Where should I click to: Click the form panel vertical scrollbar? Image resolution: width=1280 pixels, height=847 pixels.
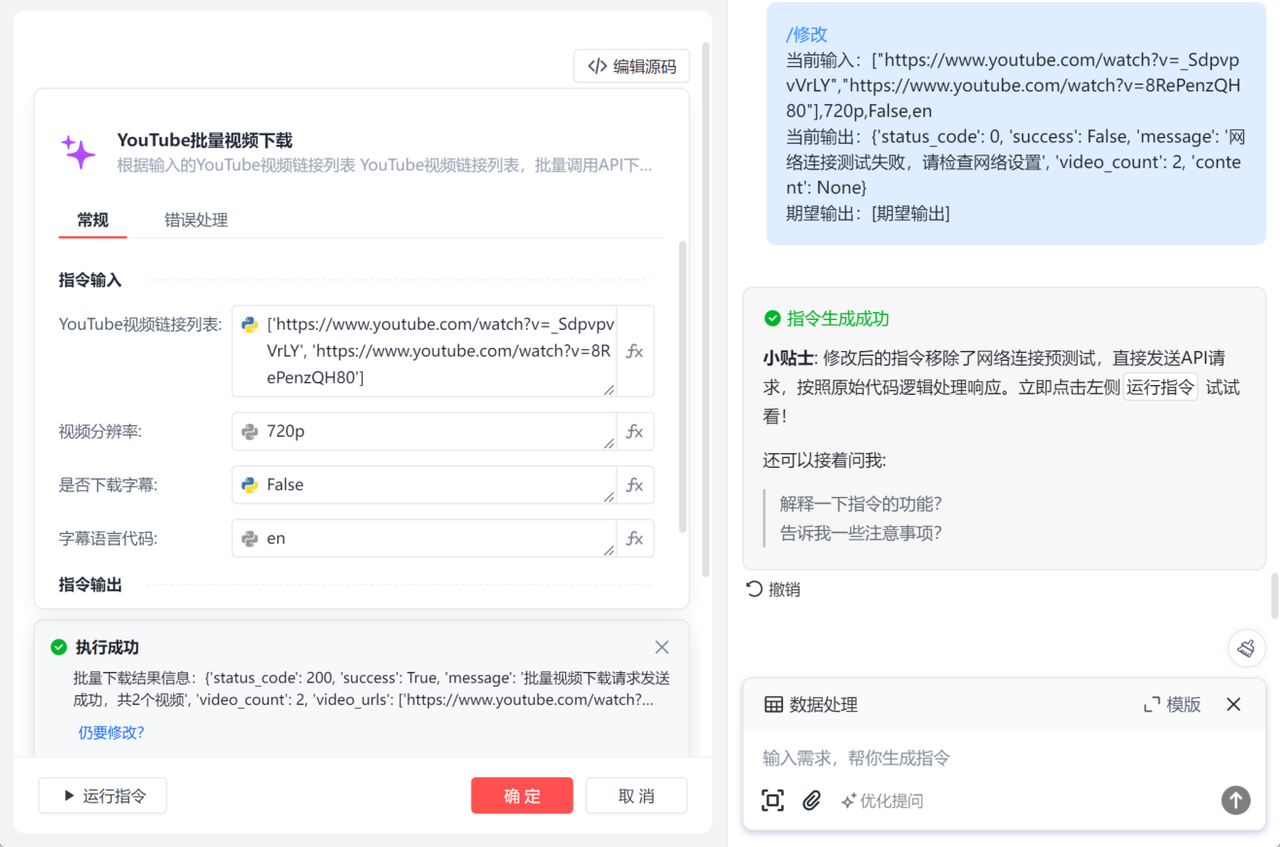tap(683, 386)
